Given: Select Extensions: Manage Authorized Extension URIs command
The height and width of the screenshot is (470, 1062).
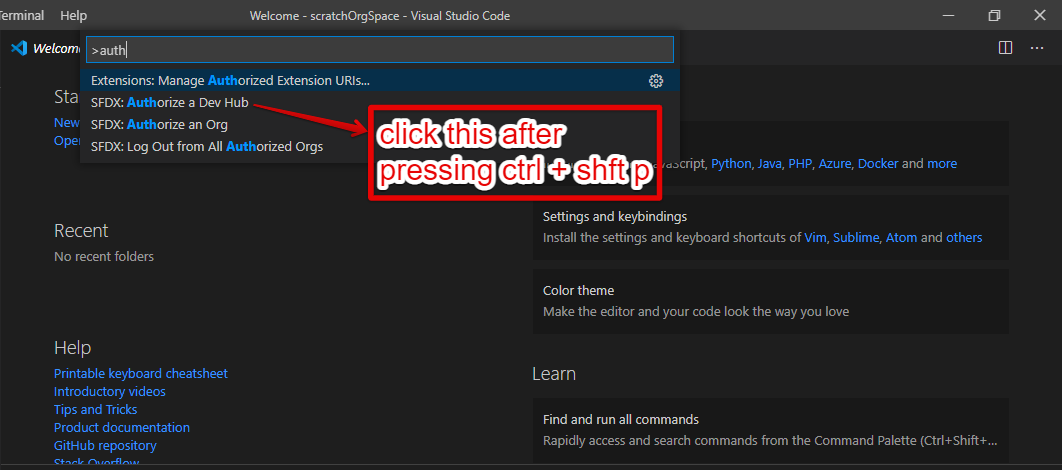Looking at the screenshot, I should 380,81.
